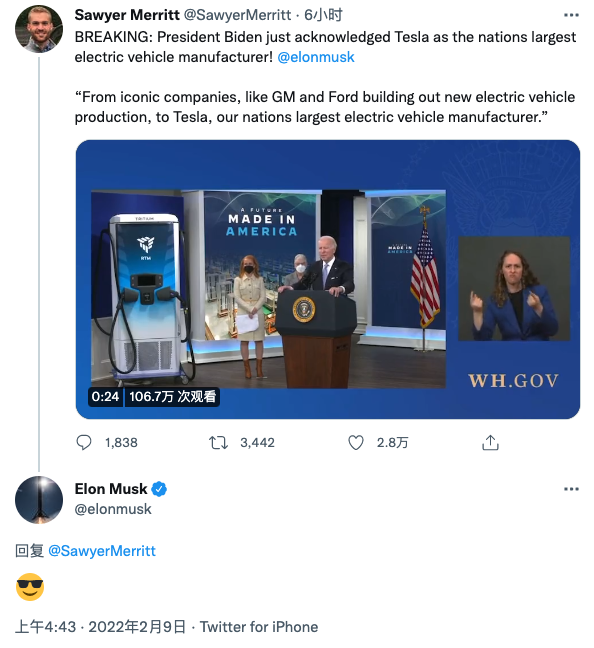Click Elon Musk's rocket avatar
The height and width of the screenshot is (648, 594).
(x=39, y=500)
